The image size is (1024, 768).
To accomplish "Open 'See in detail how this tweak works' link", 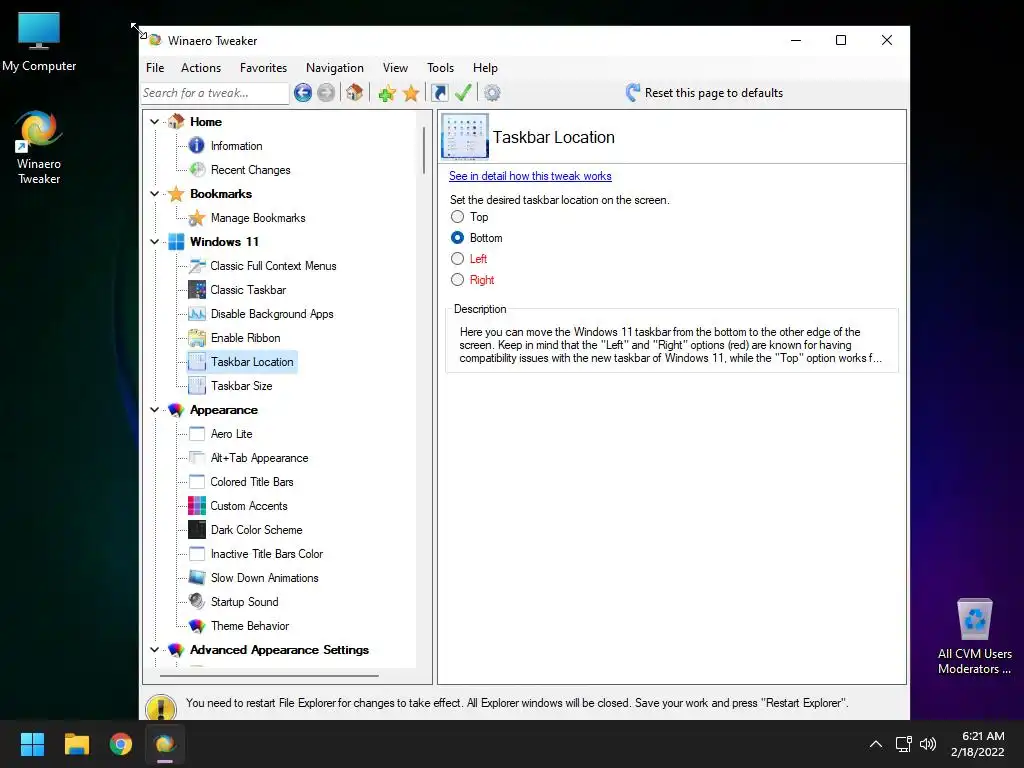I will click(530, 176).
